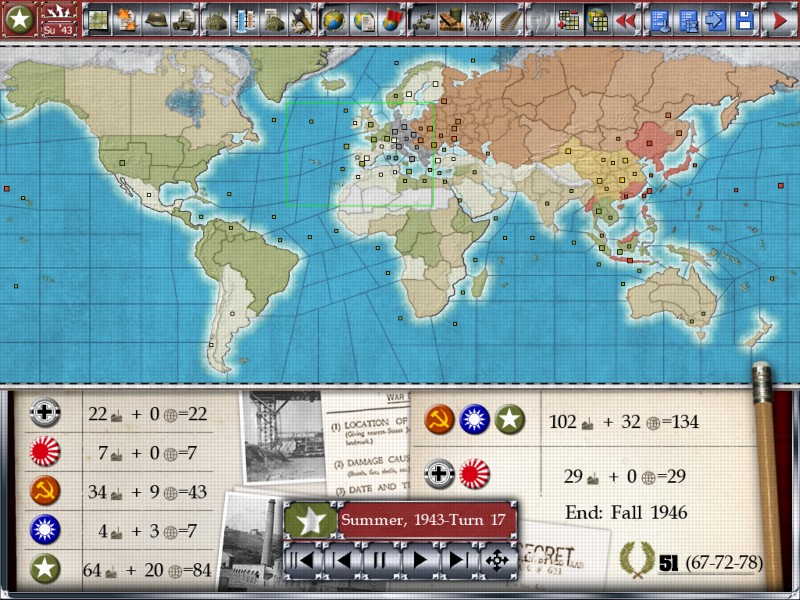Open the tank with document report icon
The image size is (800, 600).
tap(185, 20)
